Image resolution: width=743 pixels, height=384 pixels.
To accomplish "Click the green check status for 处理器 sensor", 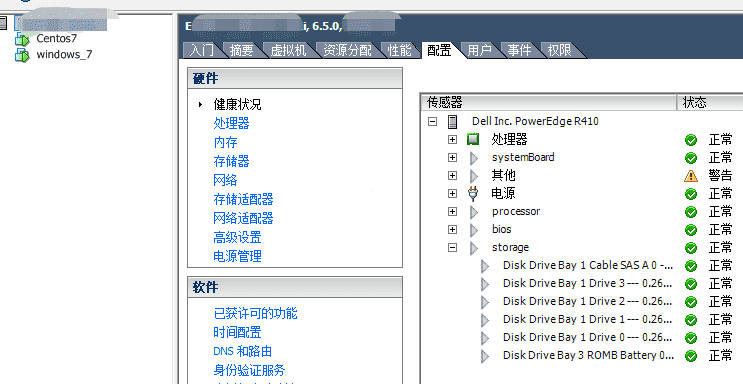I will click(x=691, y=140).
